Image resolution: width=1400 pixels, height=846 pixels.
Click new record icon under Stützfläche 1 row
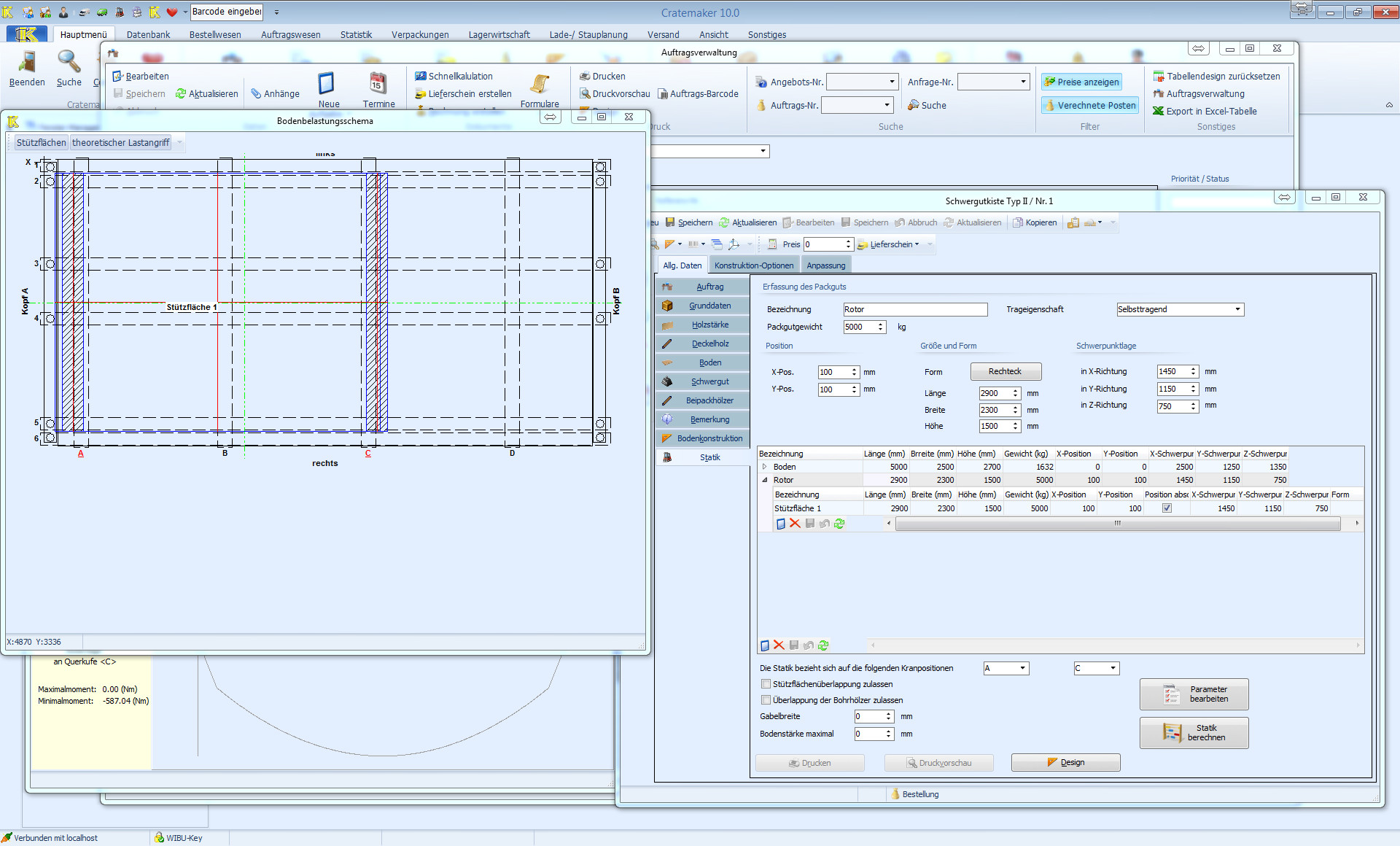(x=780, y=523)
